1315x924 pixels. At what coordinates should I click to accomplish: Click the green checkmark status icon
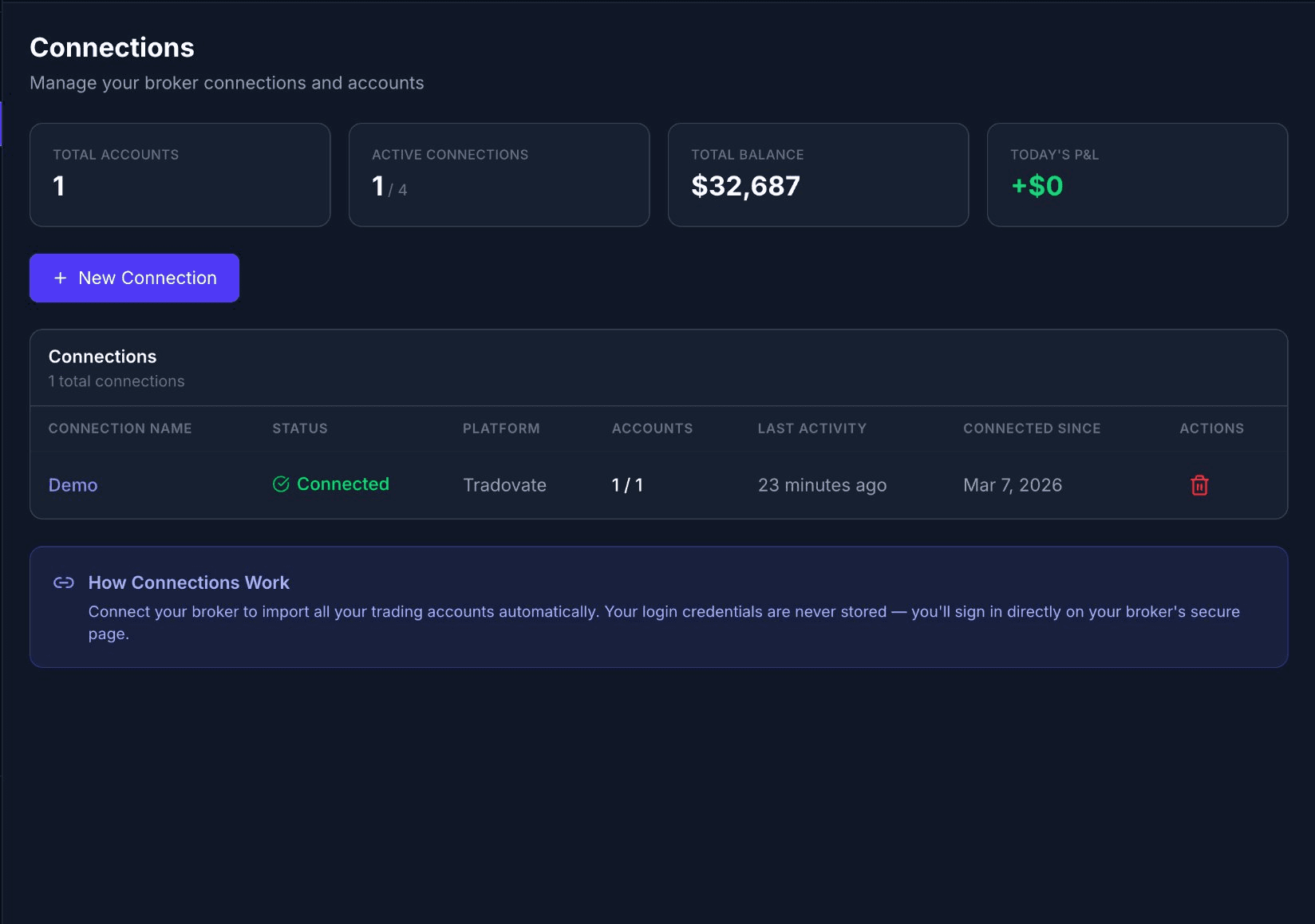(x=281, y=484)
